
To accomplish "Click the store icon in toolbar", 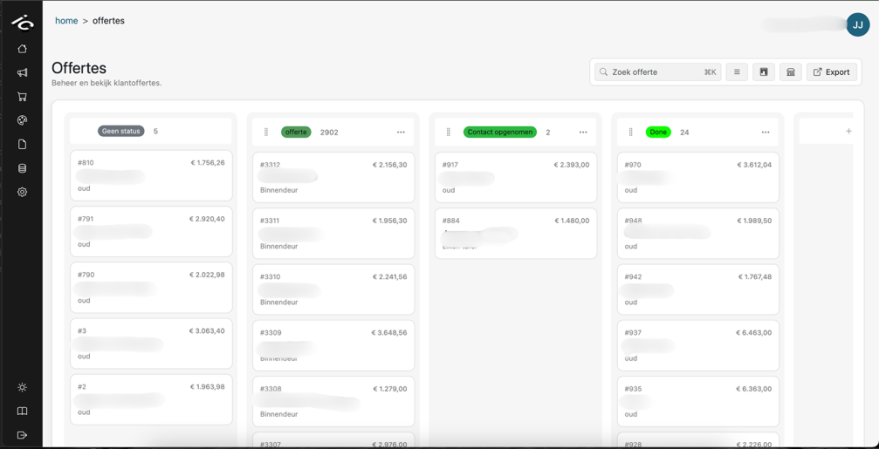I will point(790,72).
